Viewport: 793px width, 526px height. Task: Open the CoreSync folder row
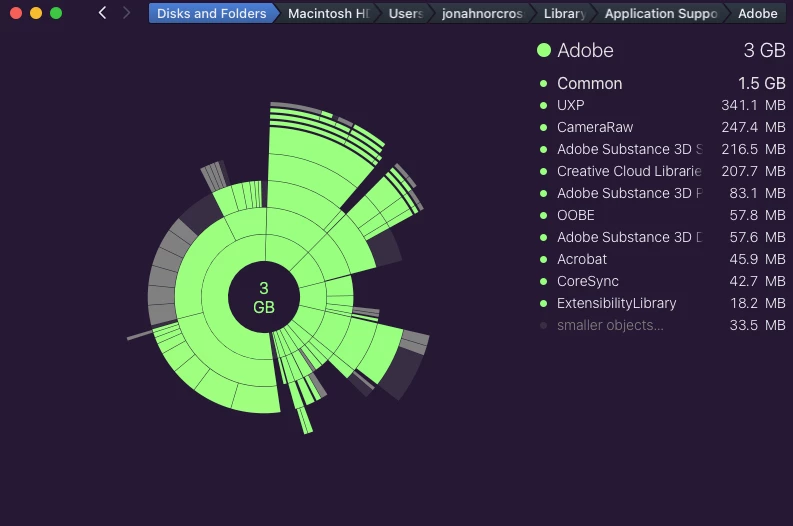(661, 281)
